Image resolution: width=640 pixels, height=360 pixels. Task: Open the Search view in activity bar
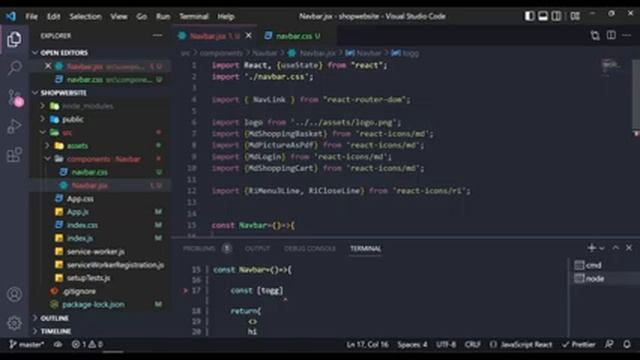(x=14, y=68)
